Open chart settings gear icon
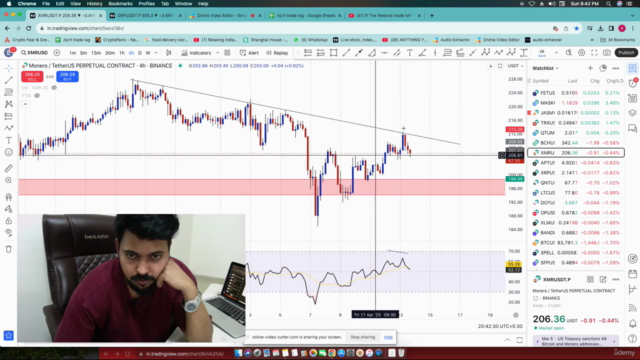Viewport: 640px width, 360px height. [x=582, y=53]
